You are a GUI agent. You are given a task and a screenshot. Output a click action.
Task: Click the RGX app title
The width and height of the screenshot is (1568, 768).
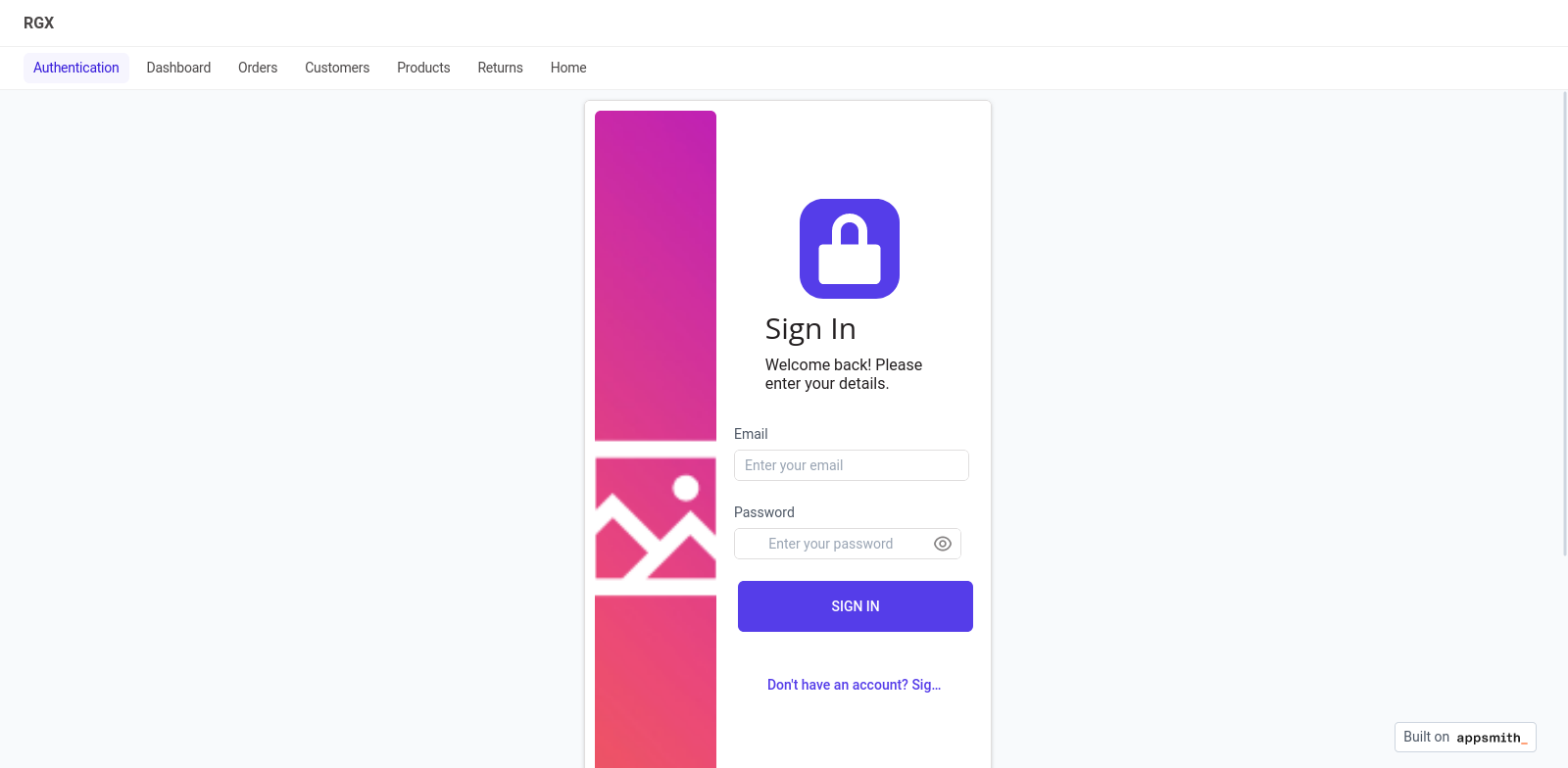39,23
